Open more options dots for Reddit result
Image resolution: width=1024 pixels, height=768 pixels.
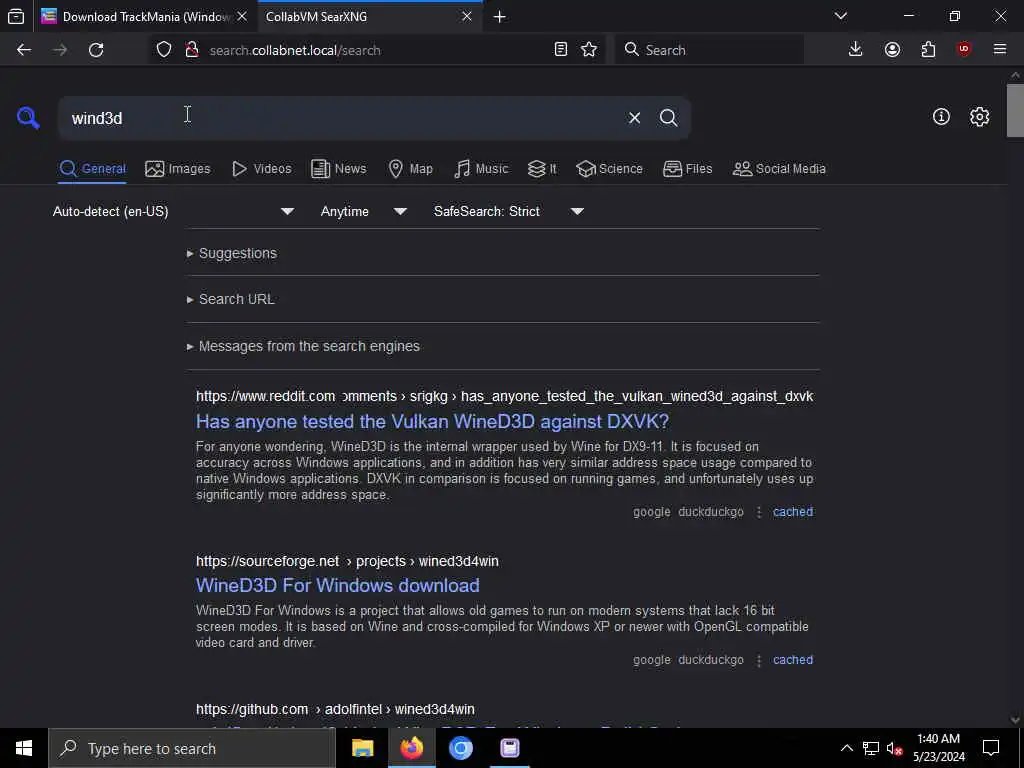(758, 513)
